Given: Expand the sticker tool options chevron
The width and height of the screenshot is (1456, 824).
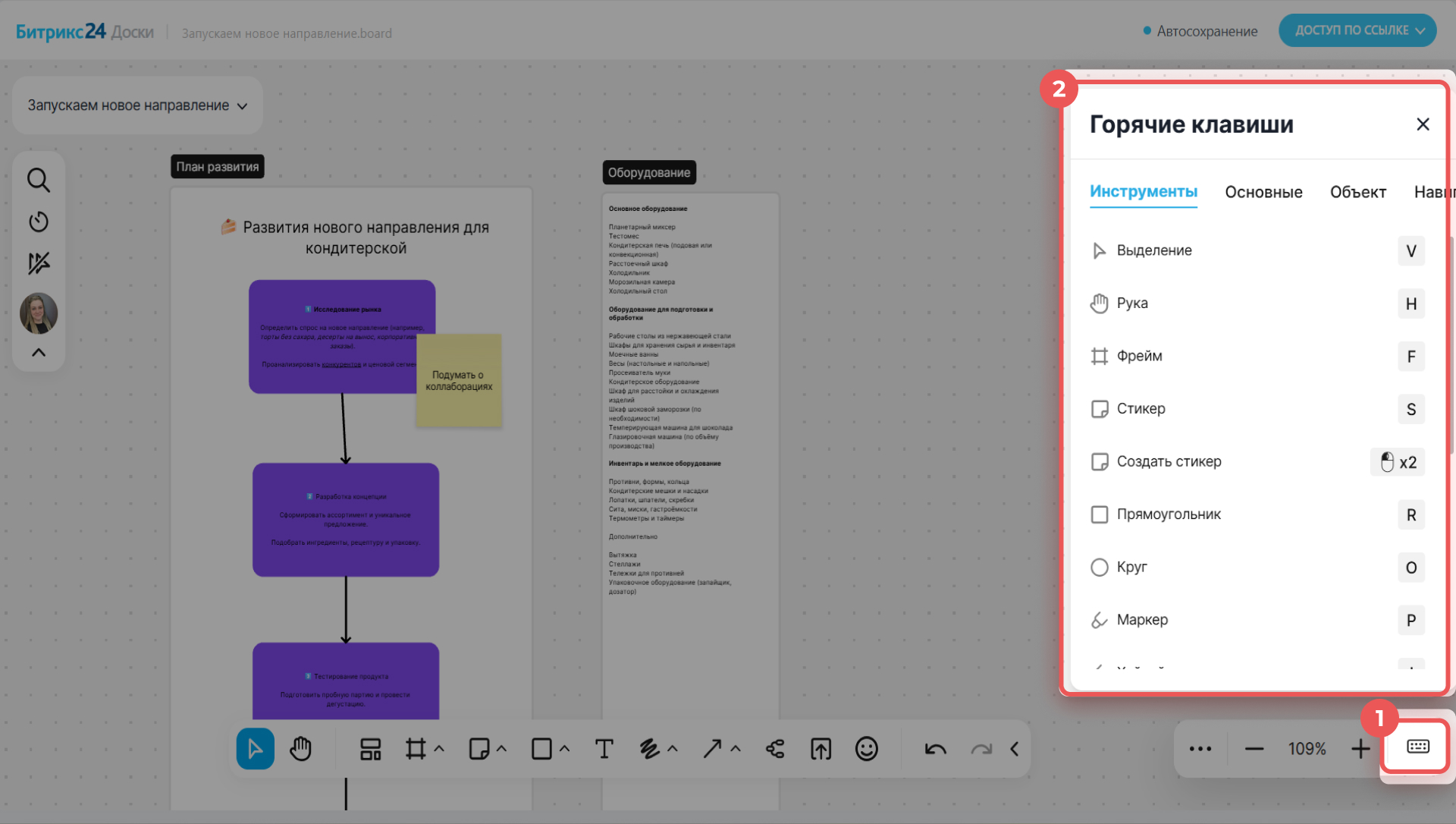Looking at the screenshot, I should point(502,749).
